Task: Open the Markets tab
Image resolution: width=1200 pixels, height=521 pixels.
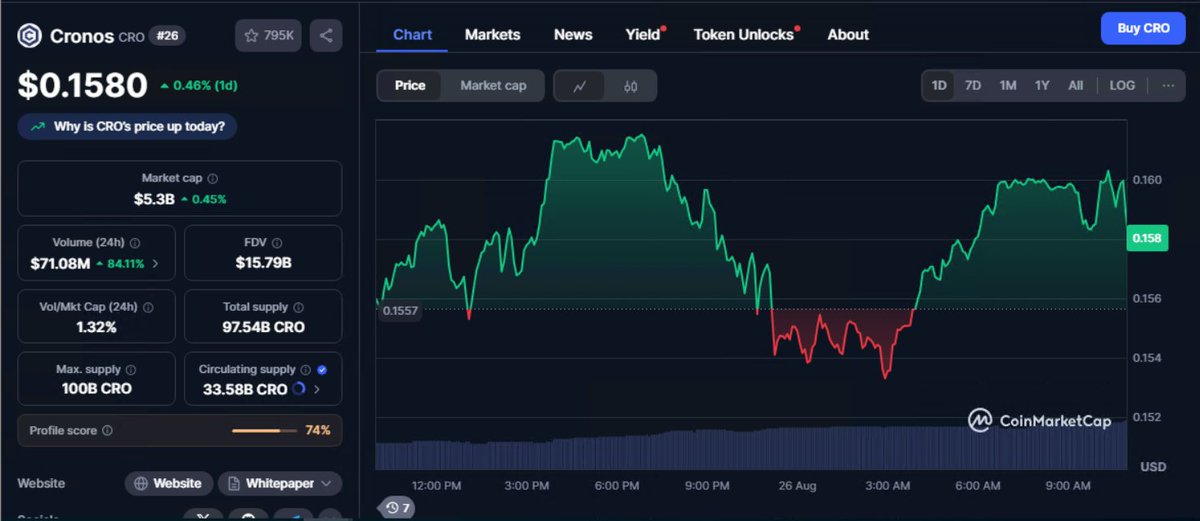Action: pos(492,34)
